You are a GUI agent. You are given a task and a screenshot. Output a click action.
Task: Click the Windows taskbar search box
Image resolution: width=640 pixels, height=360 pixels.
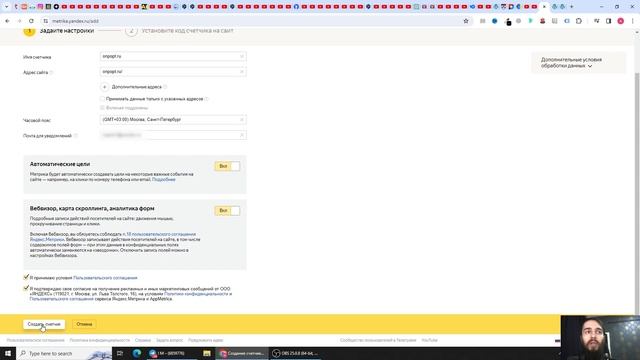click(64, 353)
